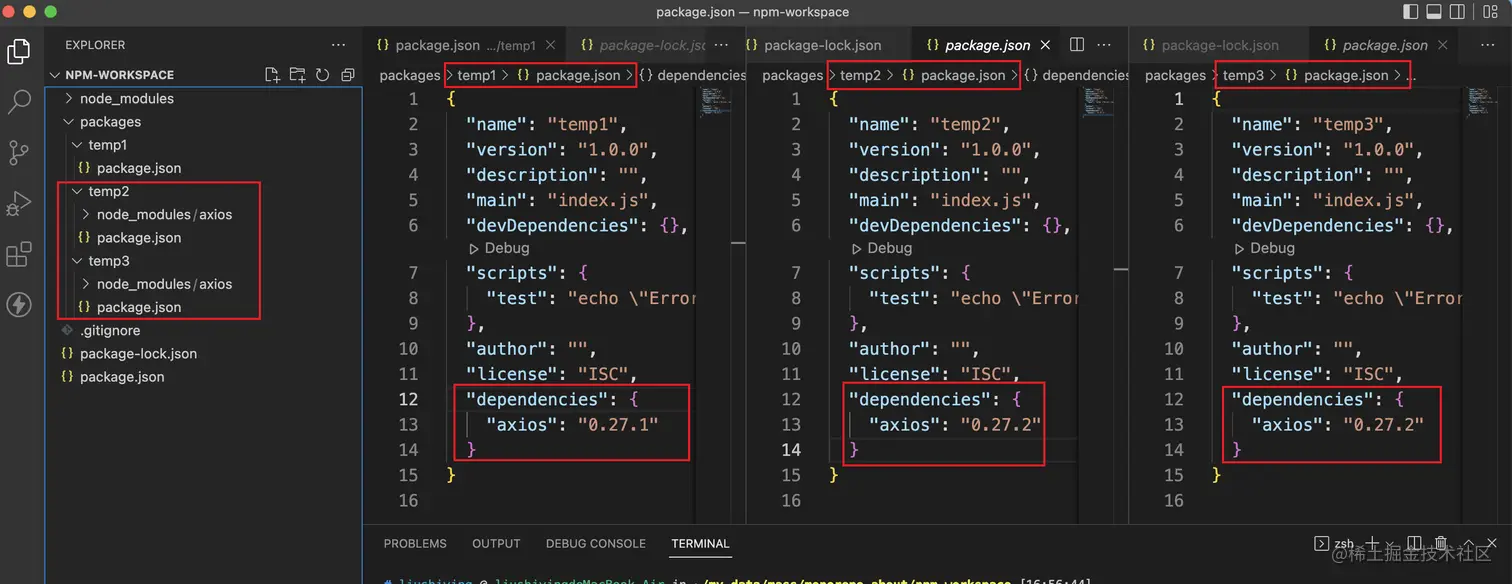
Task: Close the temp2 package.json tab
Action: [x=1046, y=45]
